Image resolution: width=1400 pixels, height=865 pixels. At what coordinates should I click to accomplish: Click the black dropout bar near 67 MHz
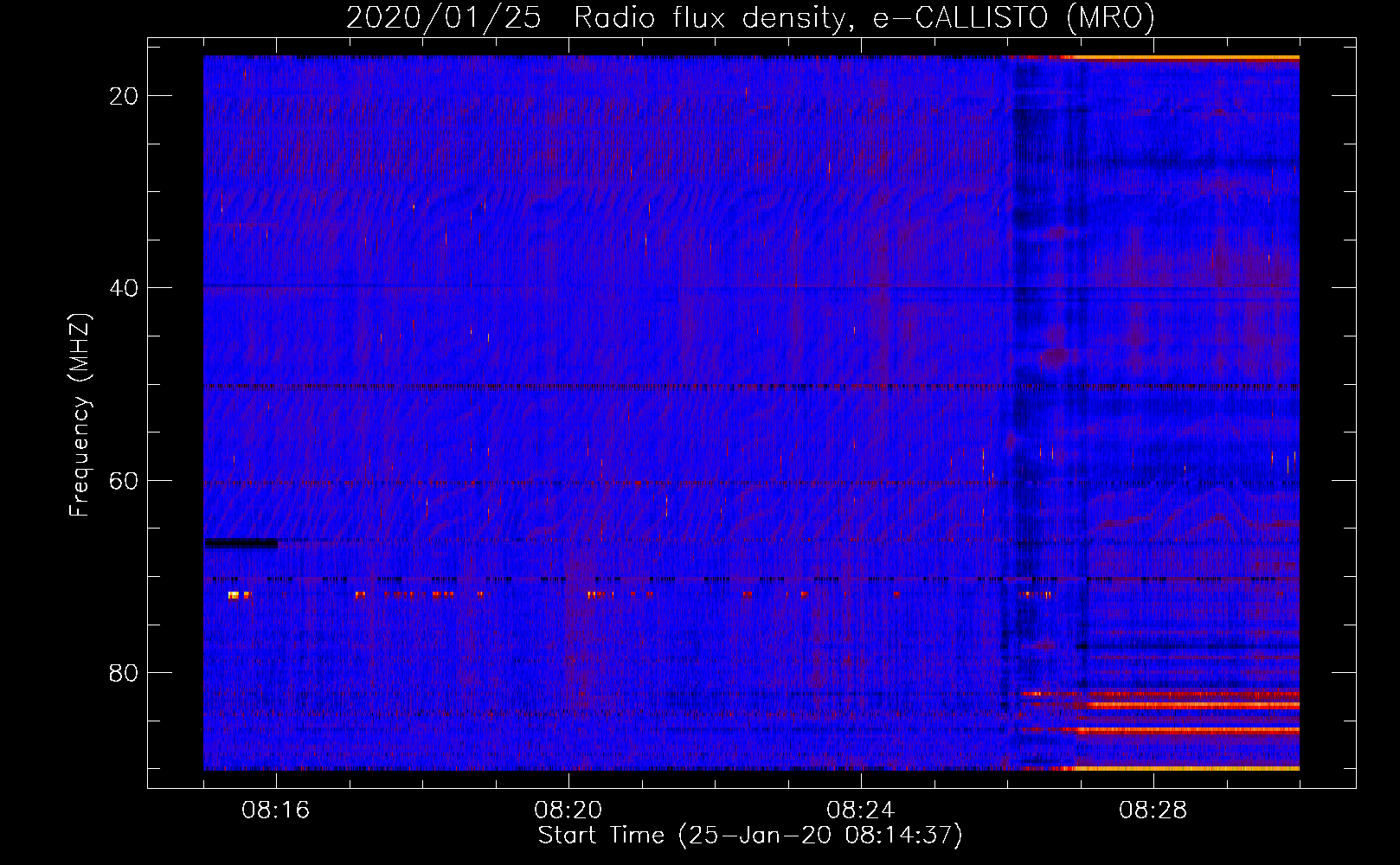pyautogui.click(x=241, y=543)
